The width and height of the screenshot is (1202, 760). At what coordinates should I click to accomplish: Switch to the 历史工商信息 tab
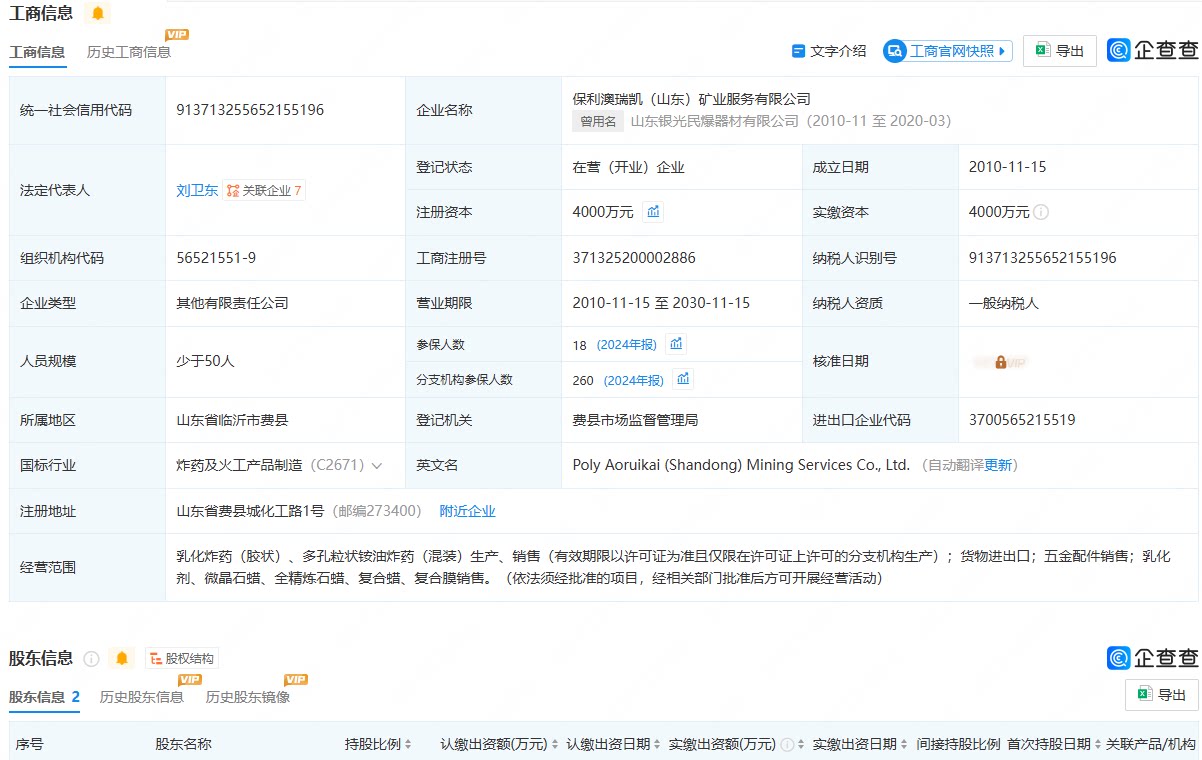(x=129, y=52)
